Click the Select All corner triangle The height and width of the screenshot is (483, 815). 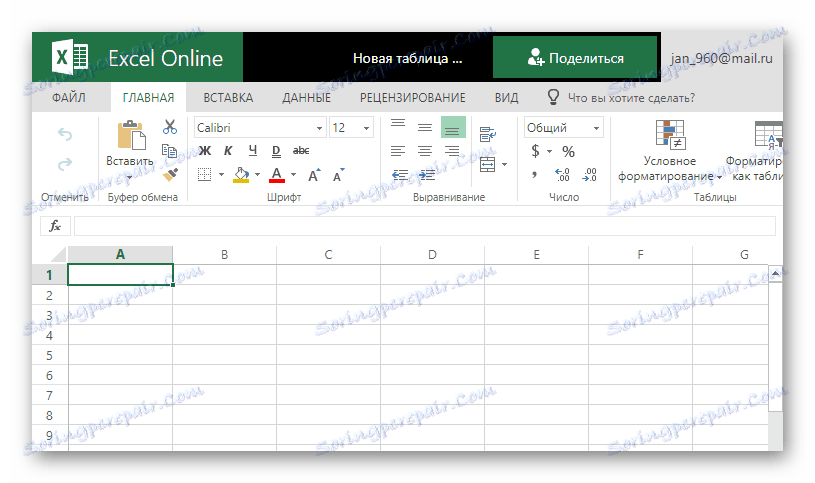tap(57, 255)
